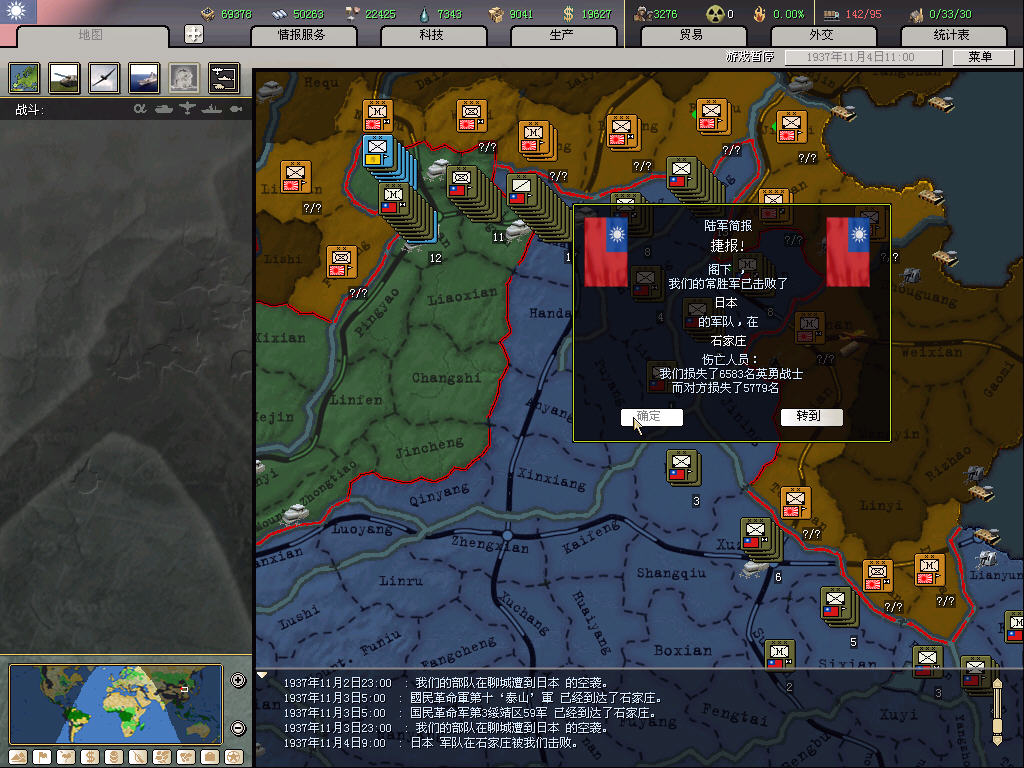Enable the flag political map mode

(42, 756)
